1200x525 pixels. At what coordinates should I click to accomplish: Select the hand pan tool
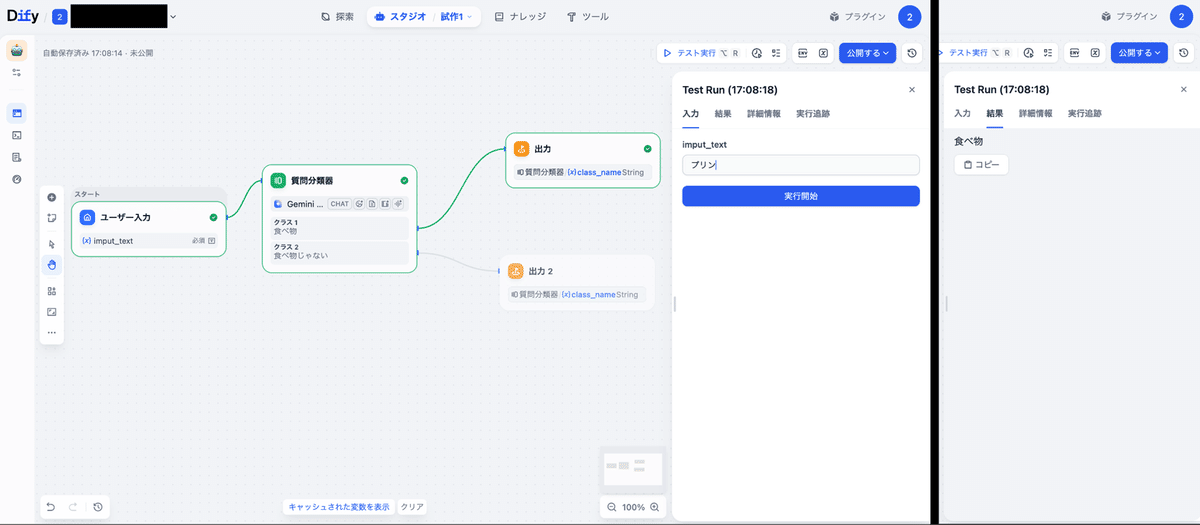(52, 265)
